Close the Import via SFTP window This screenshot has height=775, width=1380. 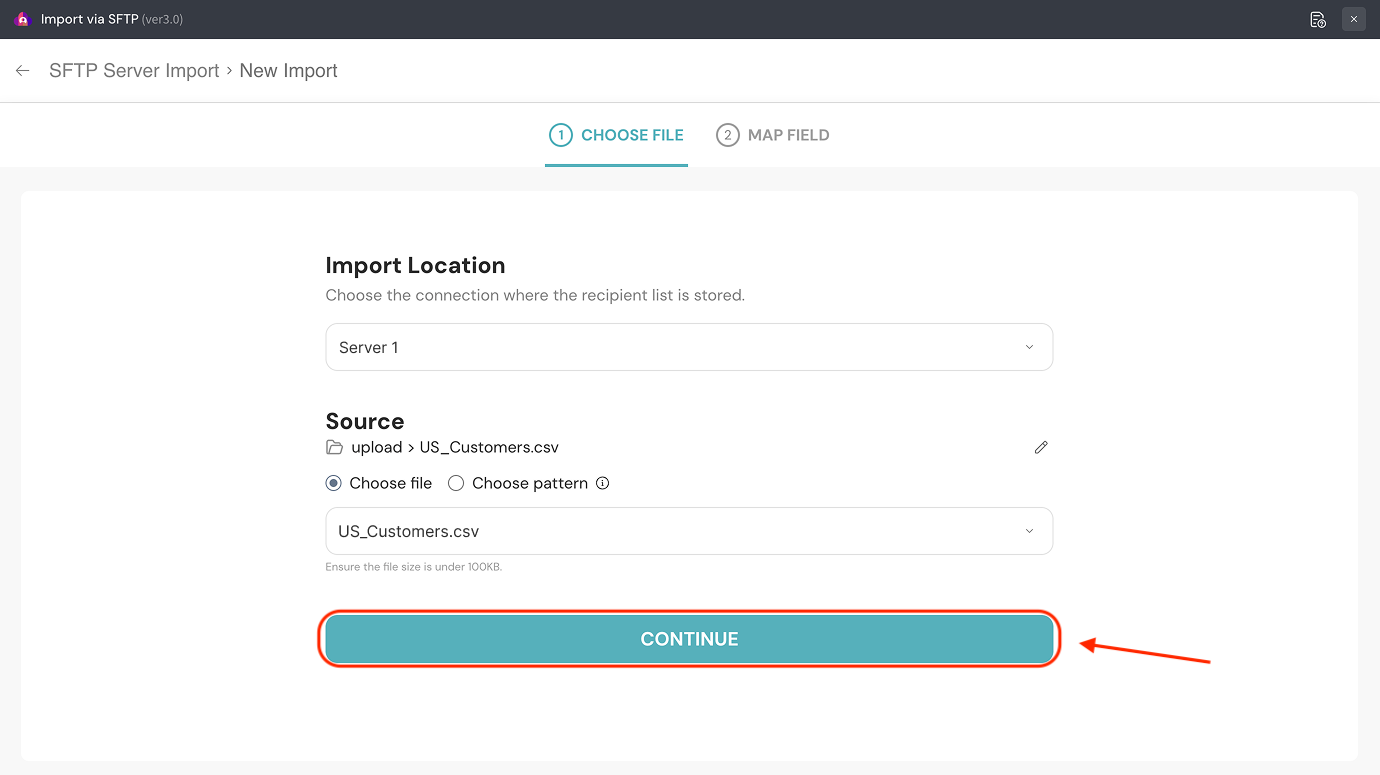click(1354, 19)
